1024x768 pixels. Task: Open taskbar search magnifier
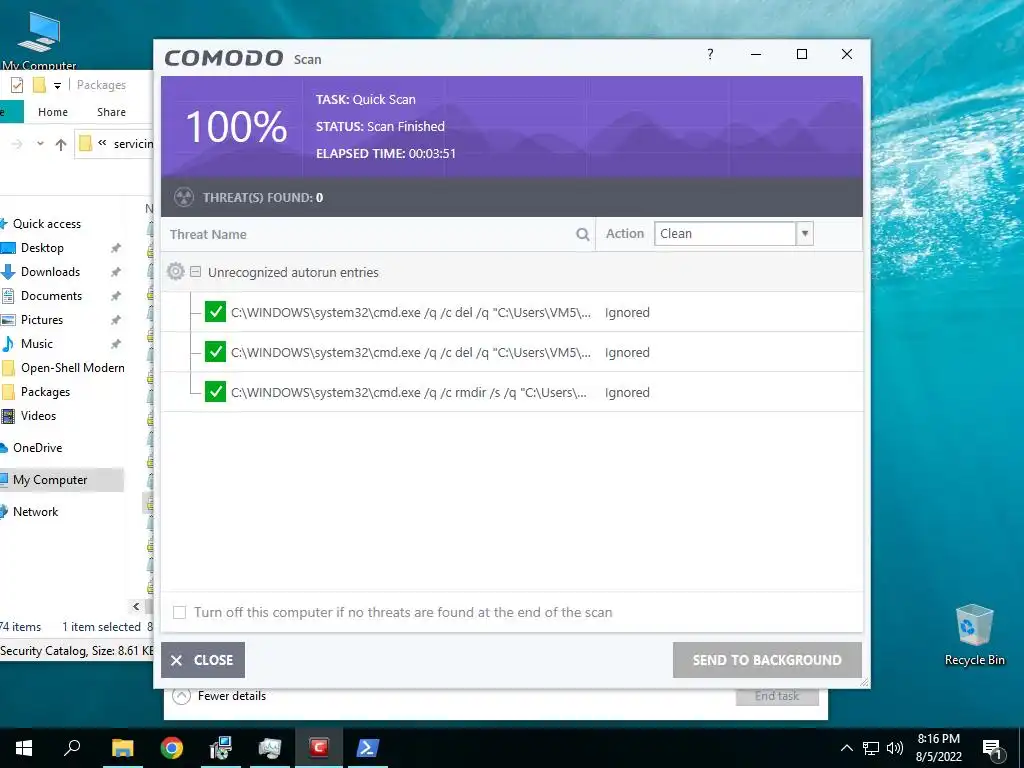(x=72, y=748)
